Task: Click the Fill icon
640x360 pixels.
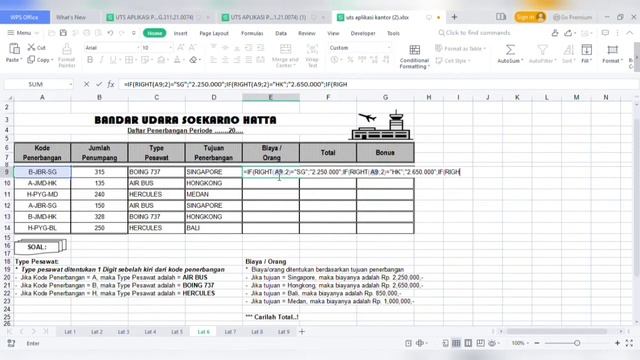Action: point(587,50)
